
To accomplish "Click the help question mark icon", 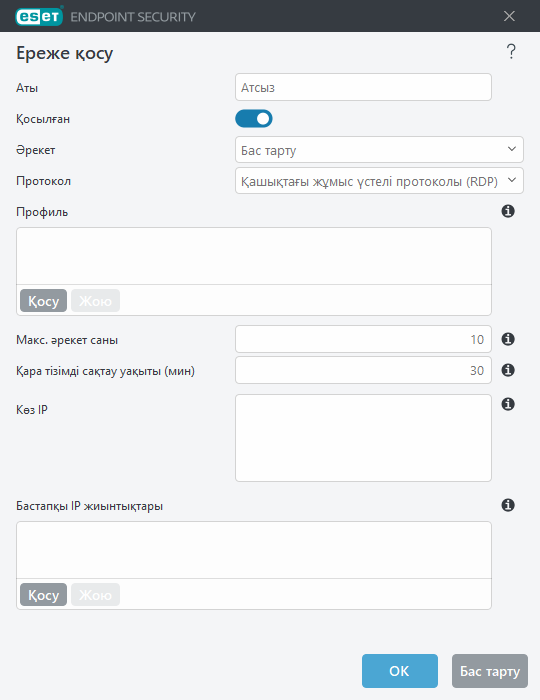I will point(511,52).
